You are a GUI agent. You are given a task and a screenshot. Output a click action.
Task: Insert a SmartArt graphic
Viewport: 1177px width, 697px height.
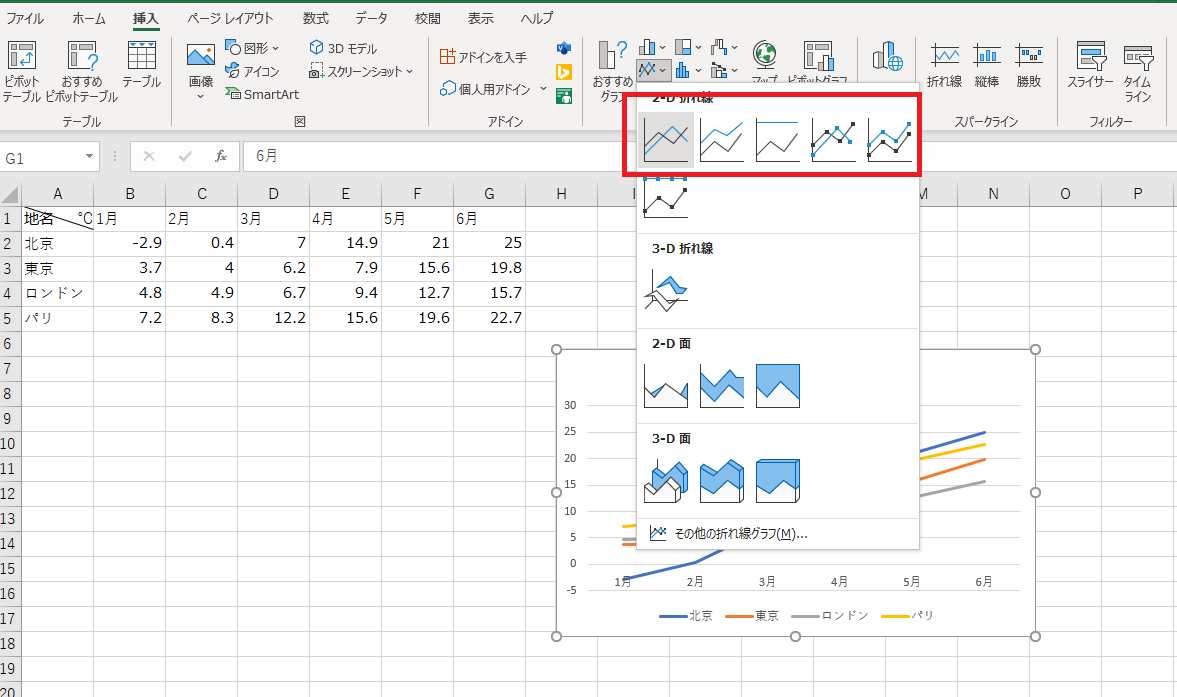262,95
